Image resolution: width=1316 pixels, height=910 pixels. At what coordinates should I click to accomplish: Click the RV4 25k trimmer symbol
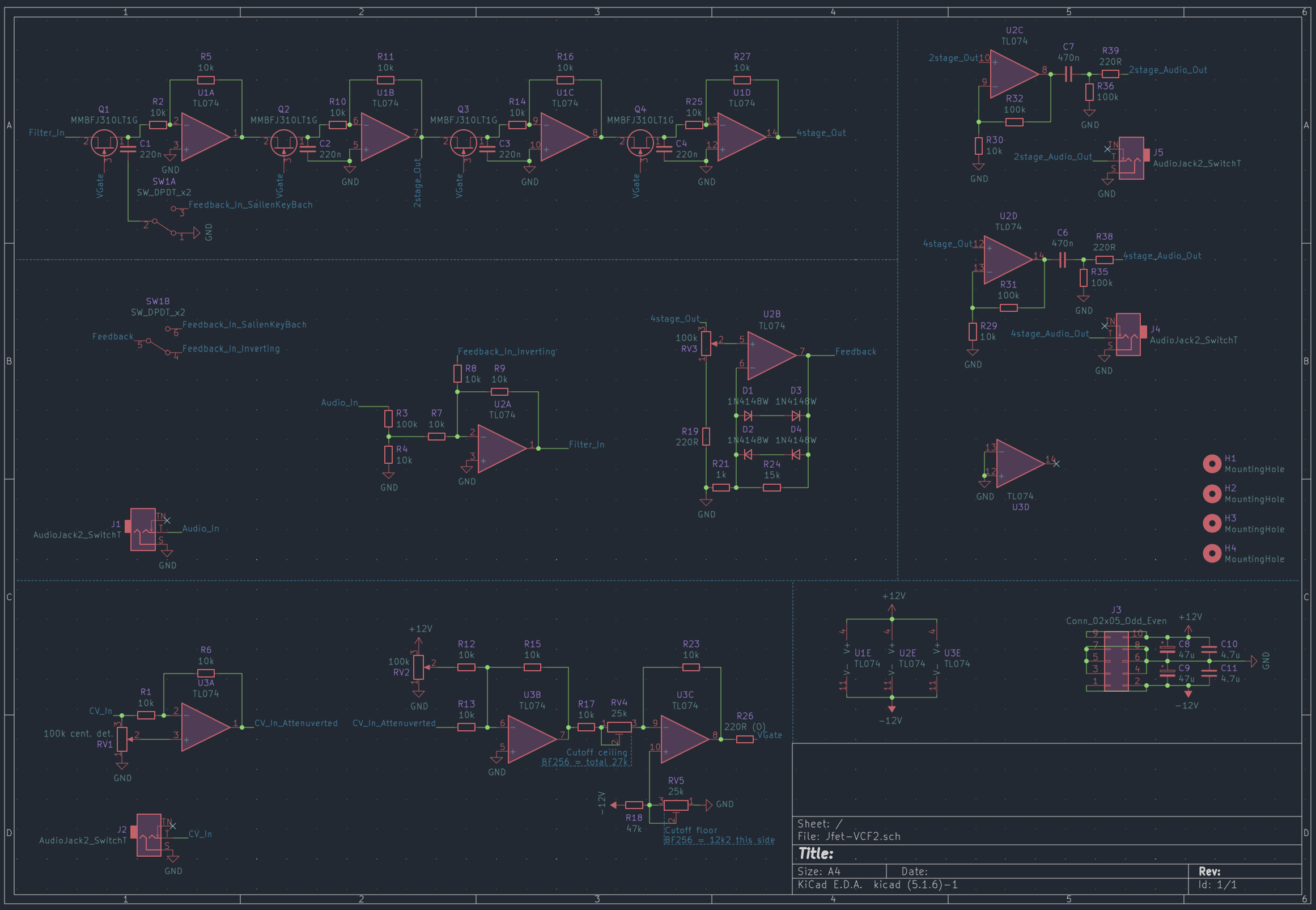coord(619,728)
